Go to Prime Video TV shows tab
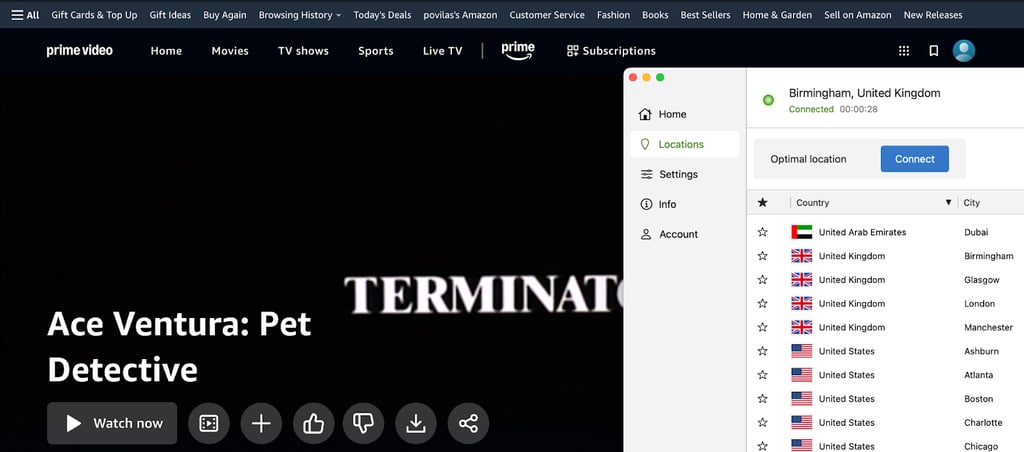 (303, 51)
